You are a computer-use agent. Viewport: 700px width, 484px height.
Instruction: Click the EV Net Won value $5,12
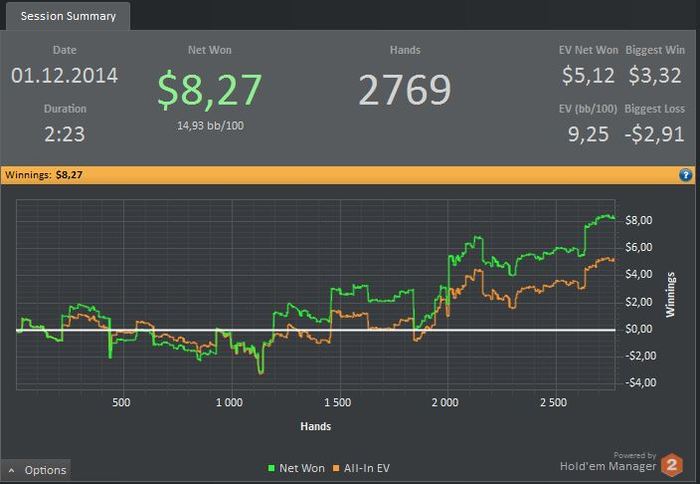pos(588,75)
